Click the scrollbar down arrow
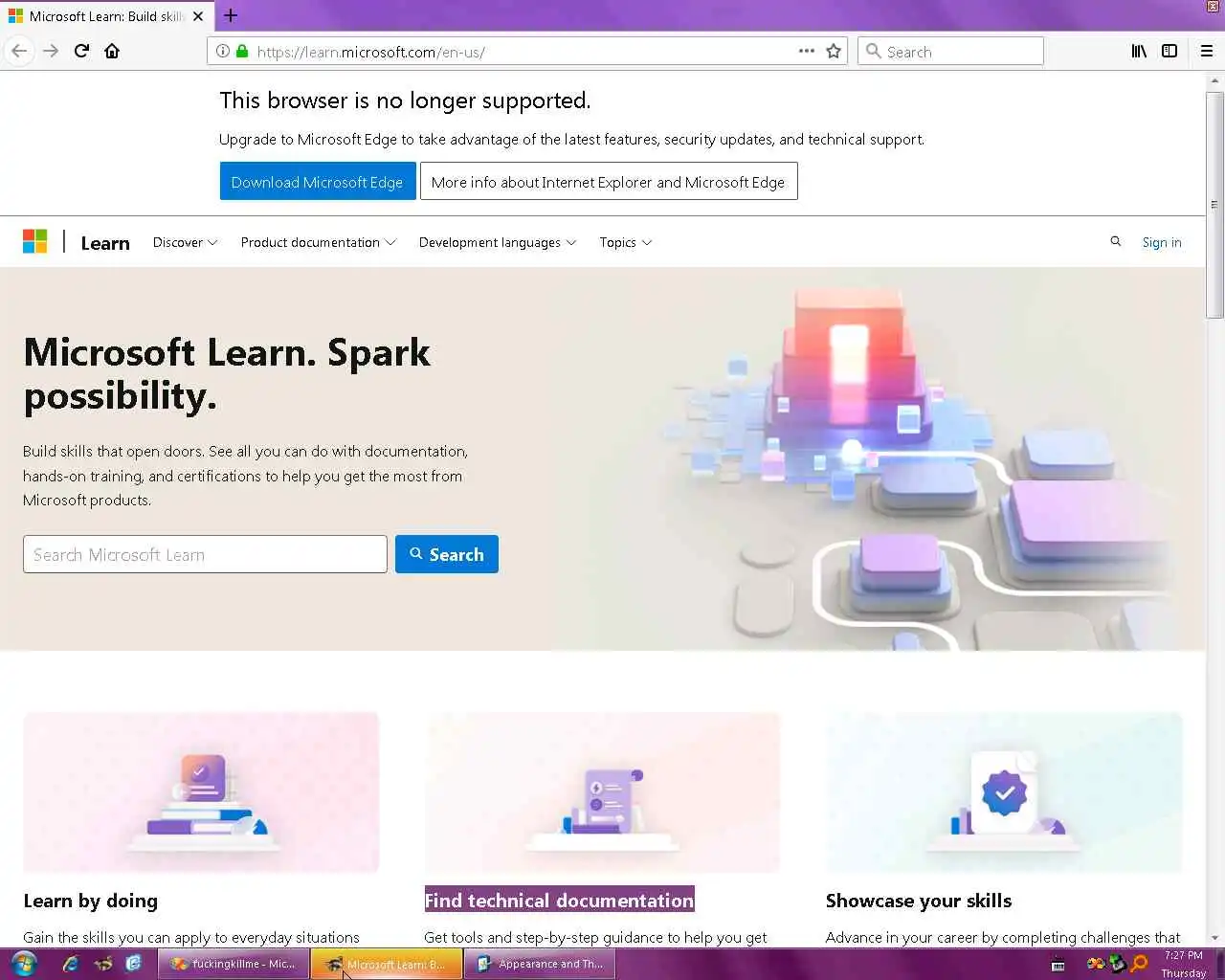 tap(1214, 938)
